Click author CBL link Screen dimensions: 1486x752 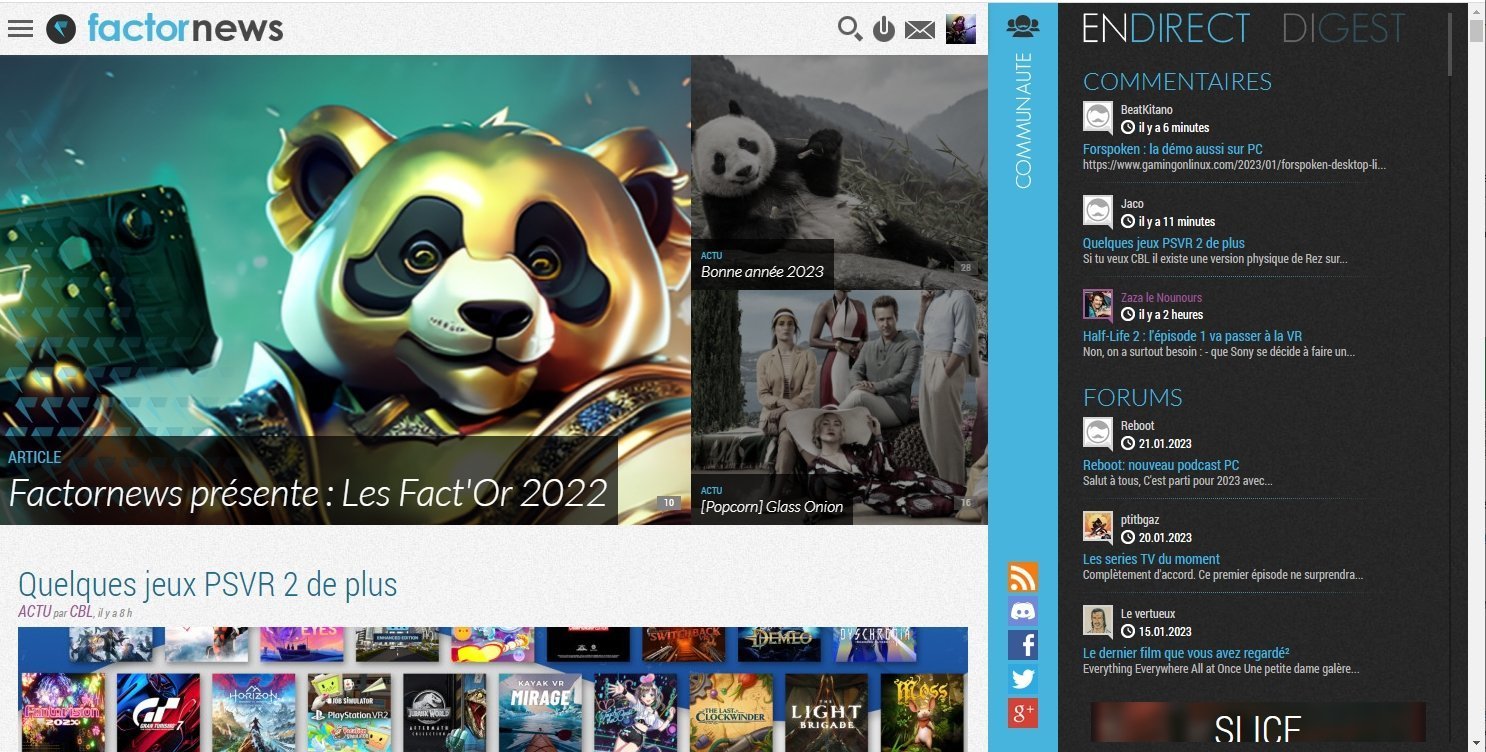click(81, 611)
